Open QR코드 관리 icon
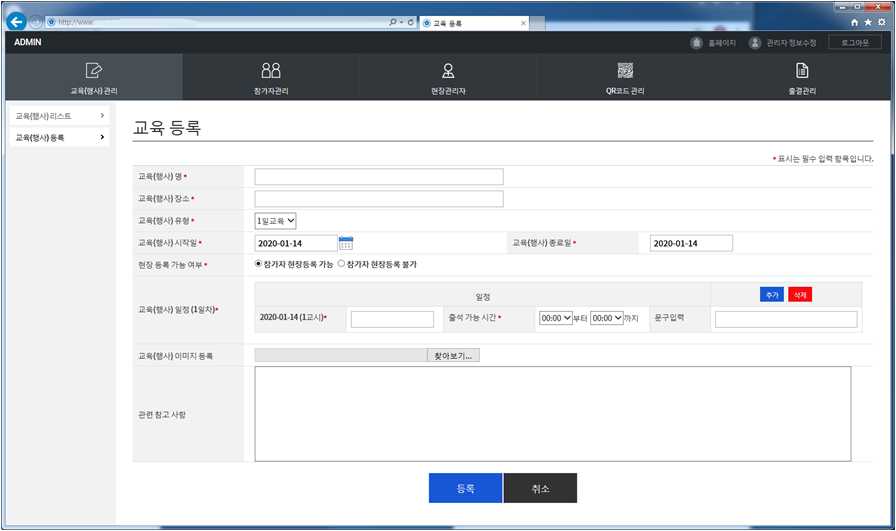This screenshot has height=531, width=896. (625, 70)
